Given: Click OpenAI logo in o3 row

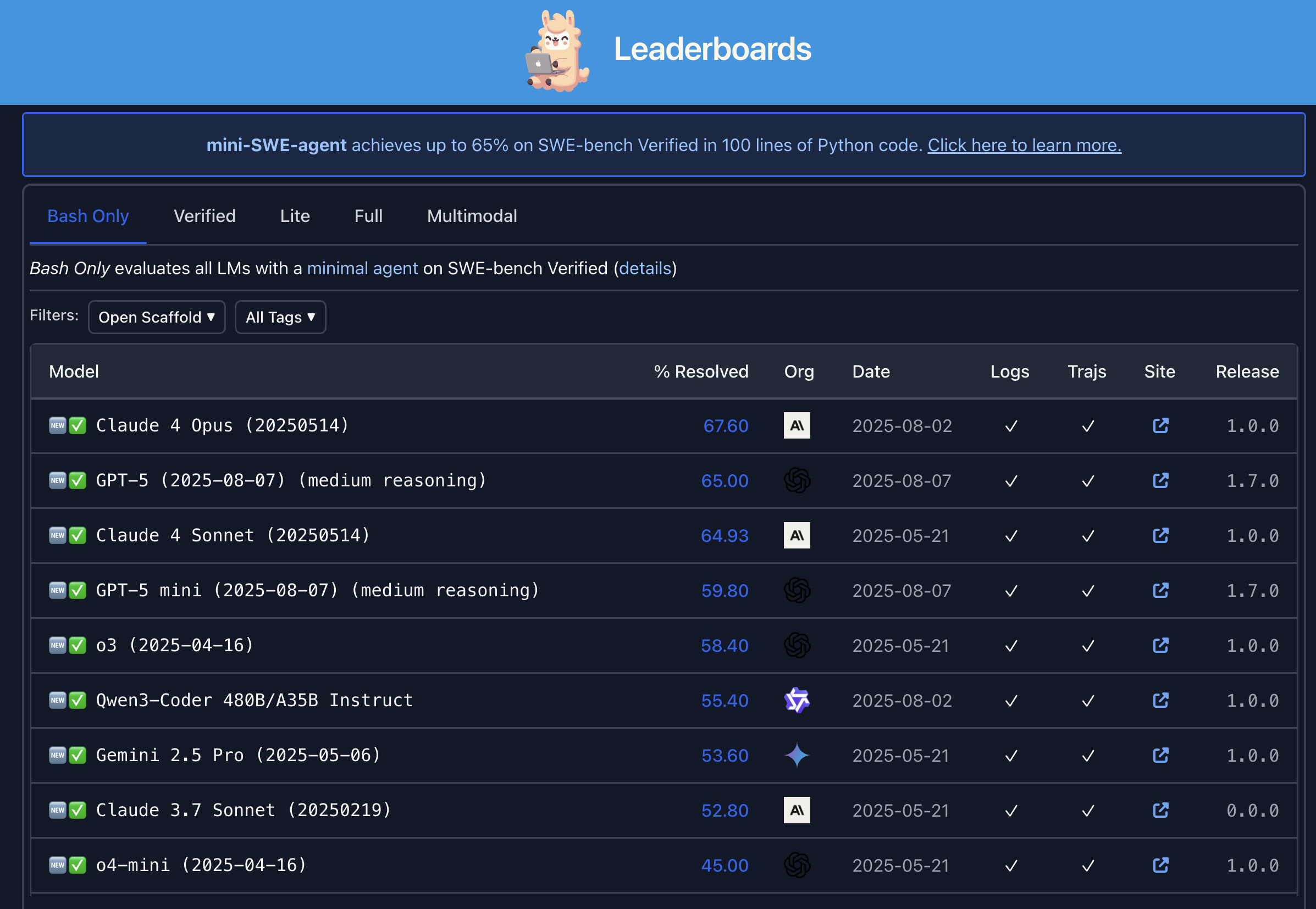Looking at the screenshot, I should [x=797, y=645].
